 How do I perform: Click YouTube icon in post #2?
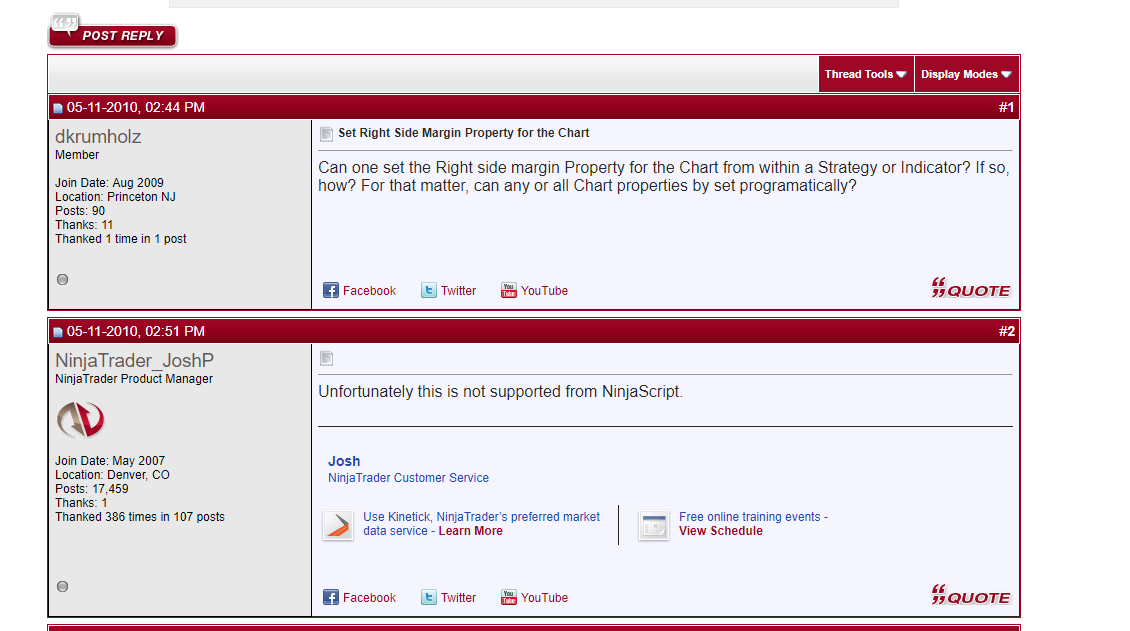point(509,597)
